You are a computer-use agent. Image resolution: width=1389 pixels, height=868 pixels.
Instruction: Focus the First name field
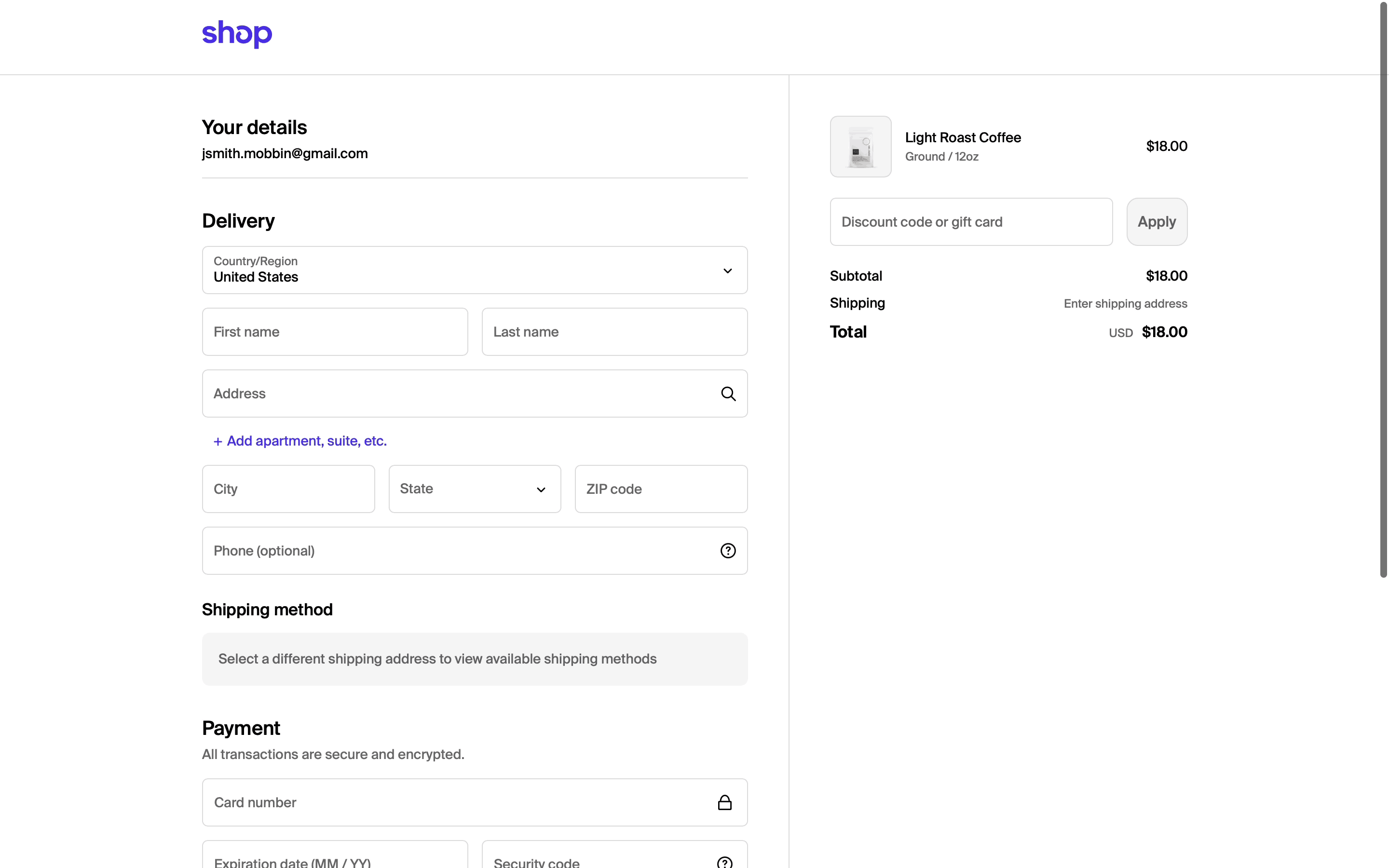[x=335, y=332]
